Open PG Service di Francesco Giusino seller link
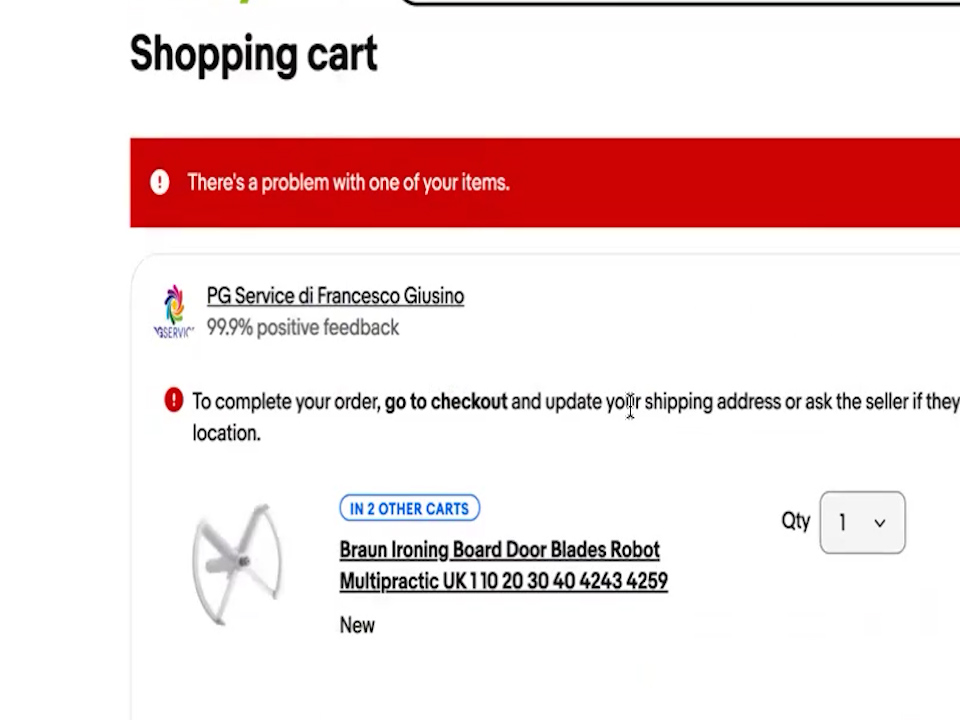This screenshot has height=720, width=960. pyautogui.click(x=335, y=296)
